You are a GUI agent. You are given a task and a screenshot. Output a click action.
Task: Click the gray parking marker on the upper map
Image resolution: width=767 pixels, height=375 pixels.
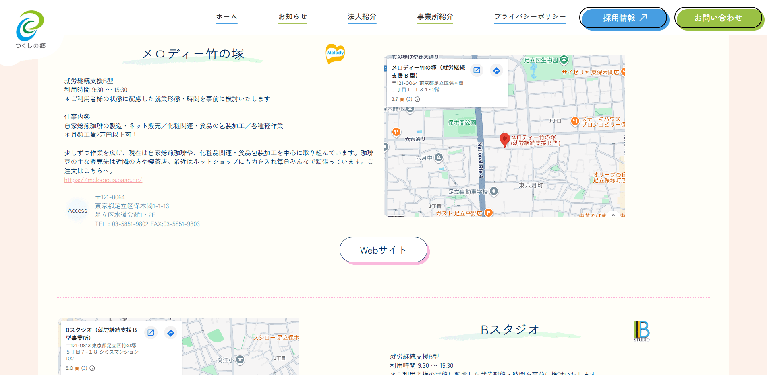[494, 191]
